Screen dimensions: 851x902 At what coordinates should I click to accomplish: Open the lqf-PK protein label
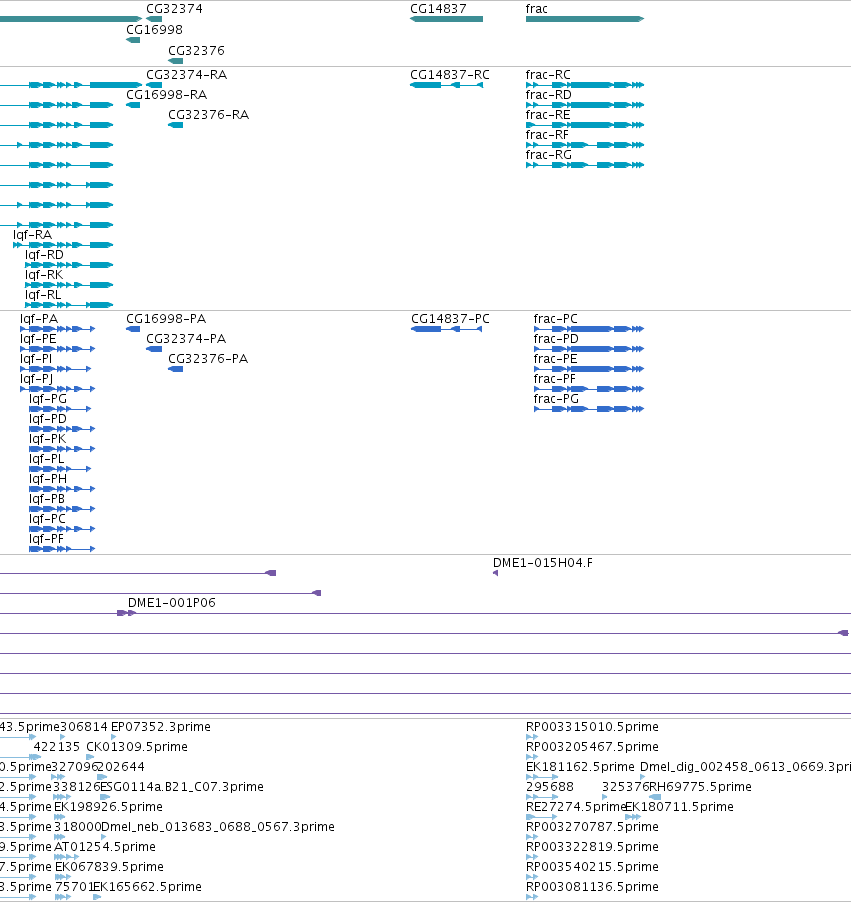coord(48,439)
